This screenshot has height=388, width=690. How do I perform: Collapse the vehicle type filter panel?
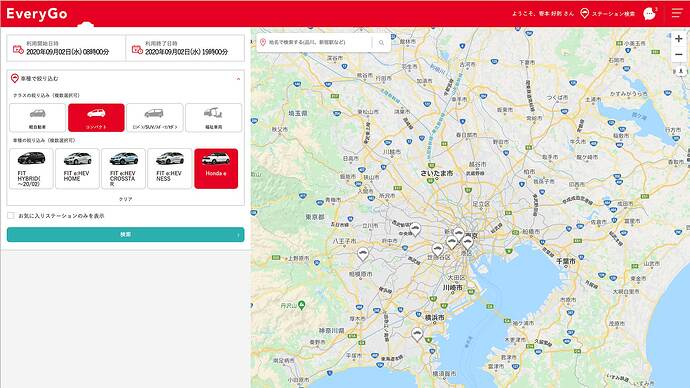239,79
